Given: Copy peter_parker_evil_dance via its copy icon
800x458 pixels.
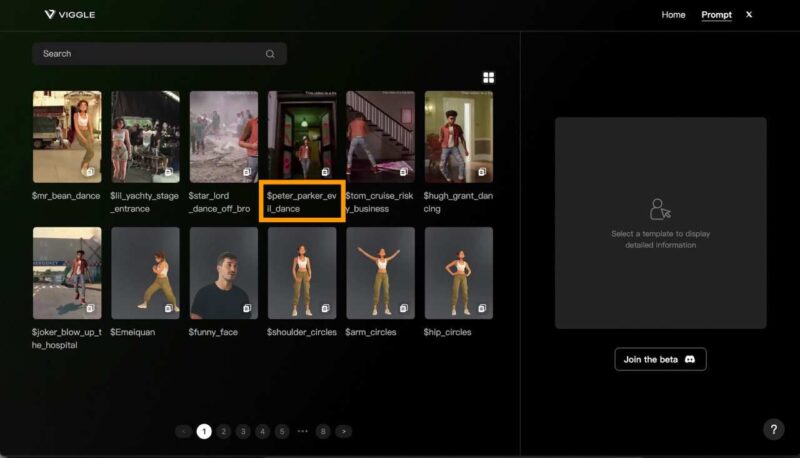Looking at the screenshot, I should [326, 172].
